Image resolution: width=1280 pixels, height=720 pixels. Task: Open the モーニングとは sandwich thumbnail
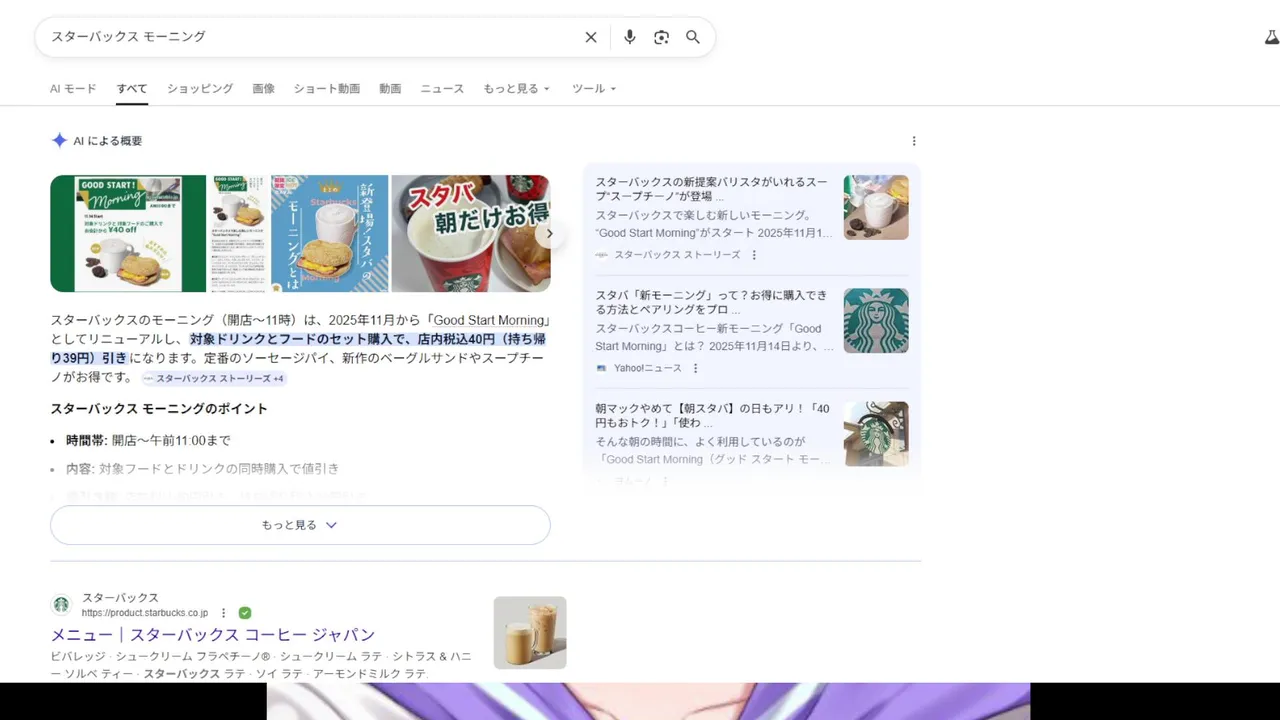(x=330, y=234)
